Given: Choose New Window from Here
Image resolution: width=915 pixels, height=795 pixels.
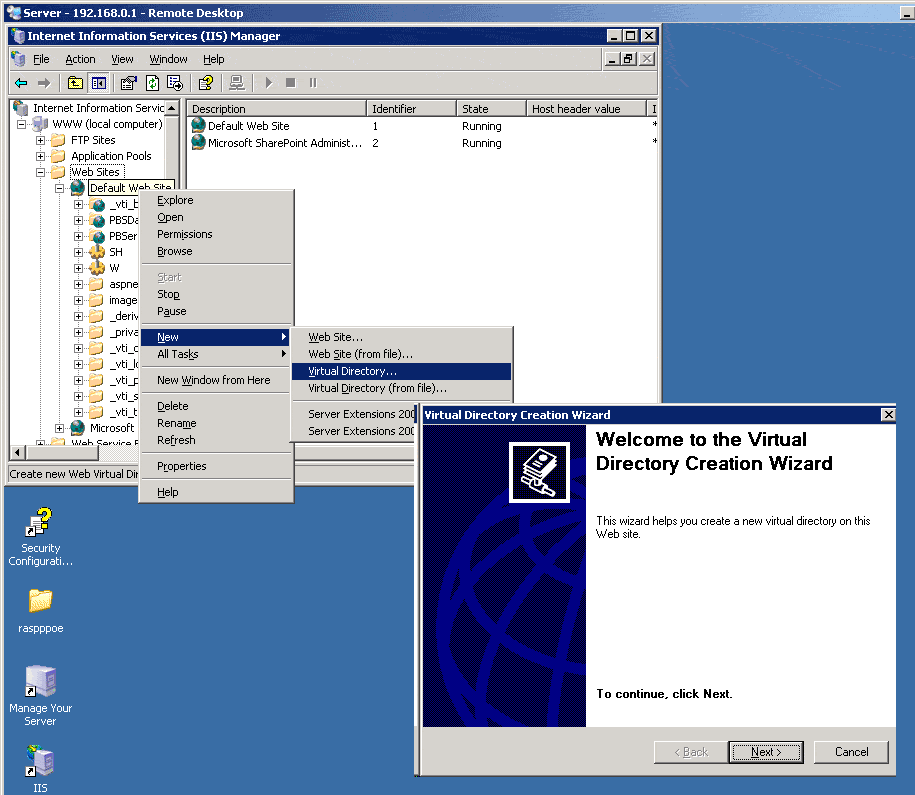Looking at the screenshot, I should click(x=216, y=380).
